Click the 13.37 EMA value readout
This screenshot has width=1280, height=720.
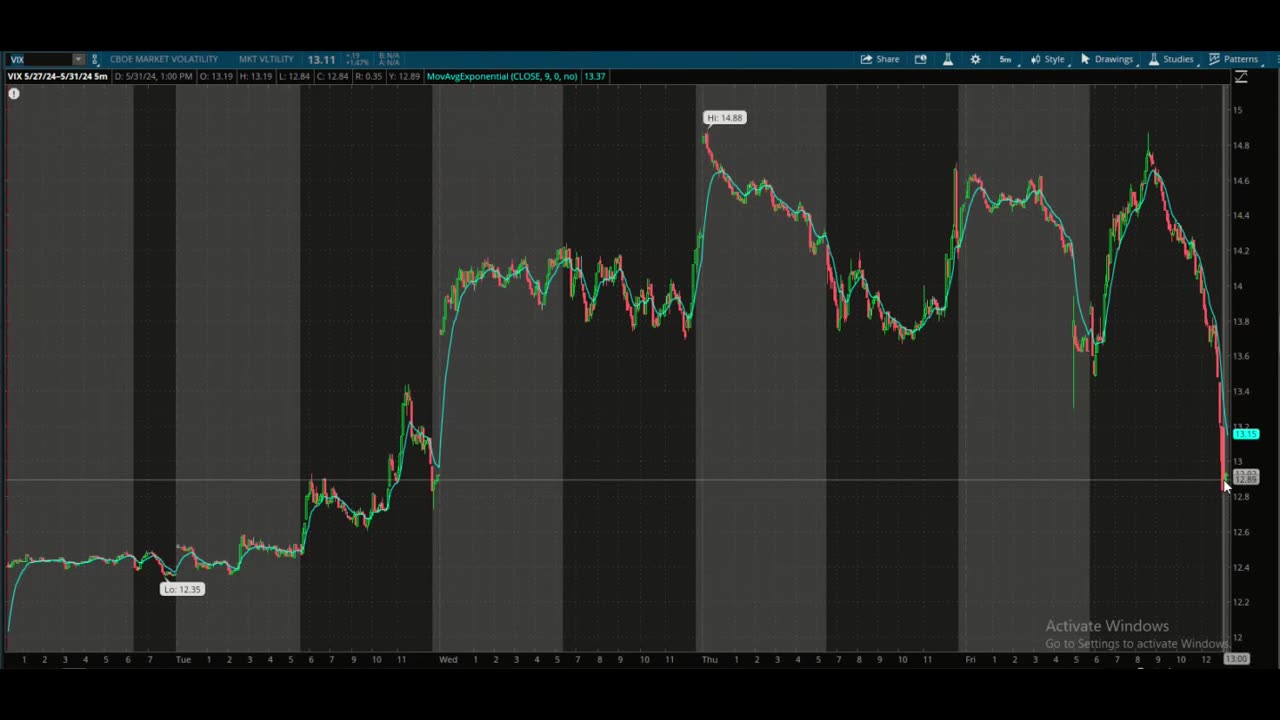595,76
